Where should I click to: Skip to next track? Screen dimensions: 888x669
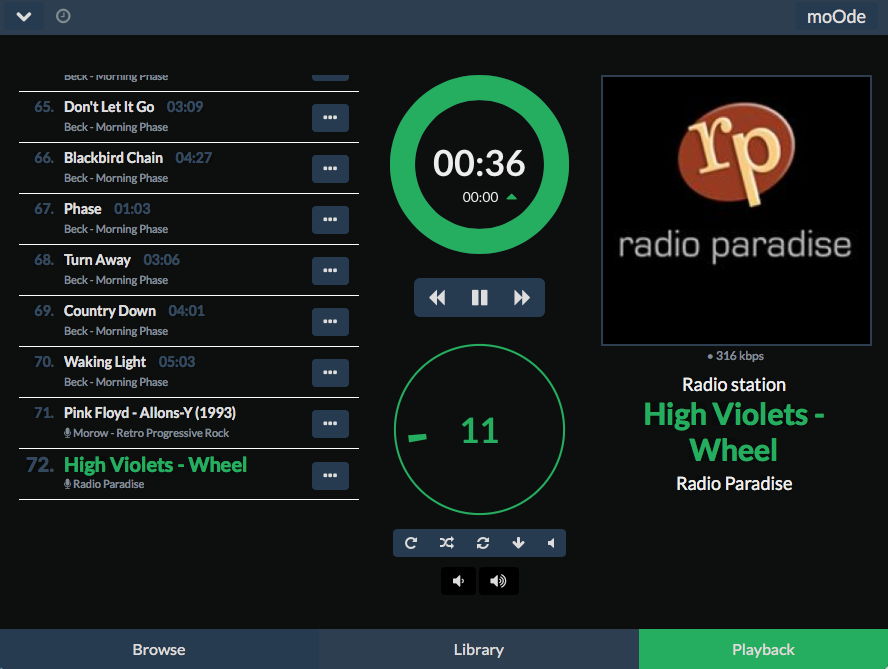522,297
